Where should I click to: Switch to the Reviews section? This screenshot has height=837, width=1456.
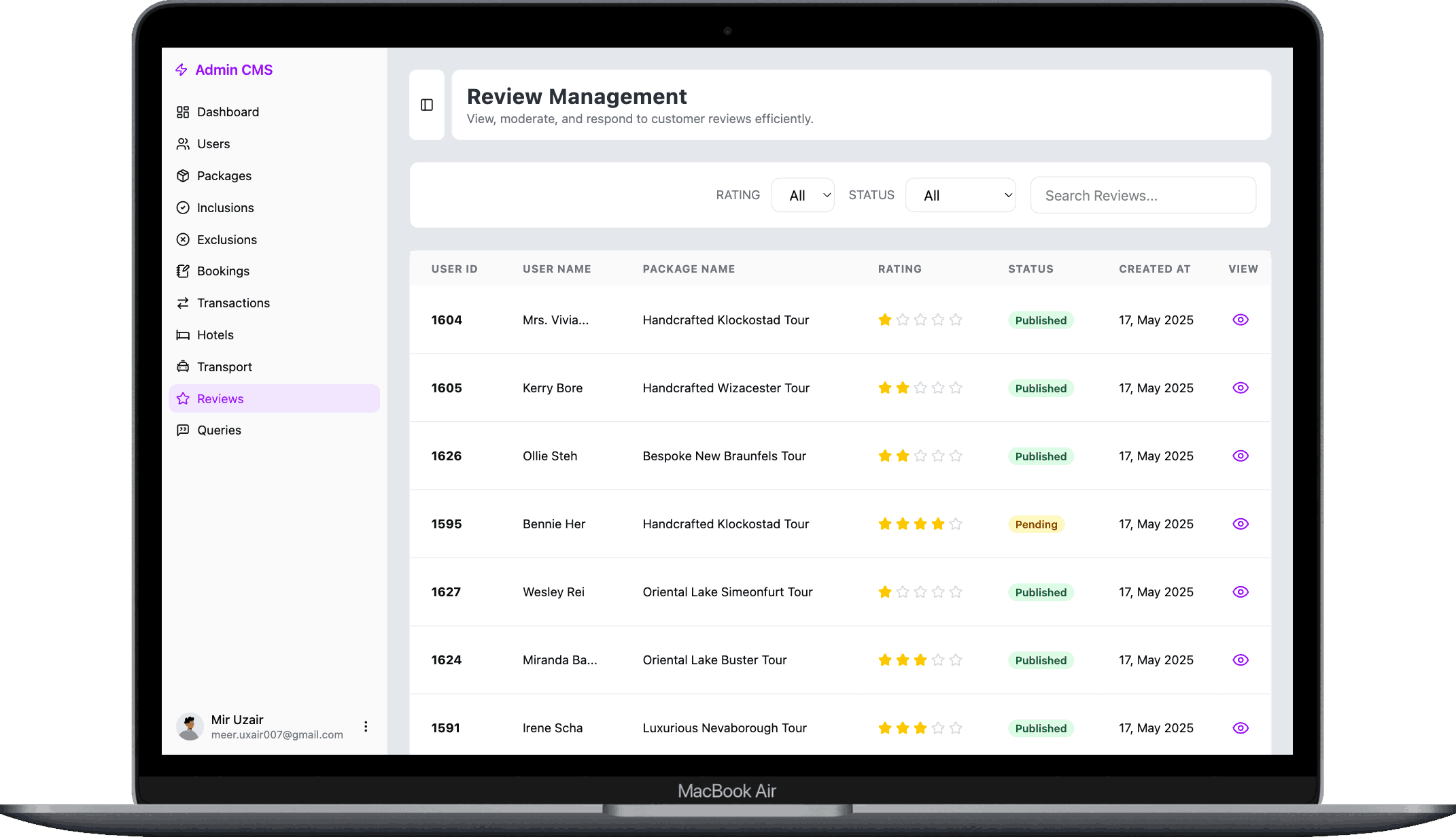tap(220, 398)
